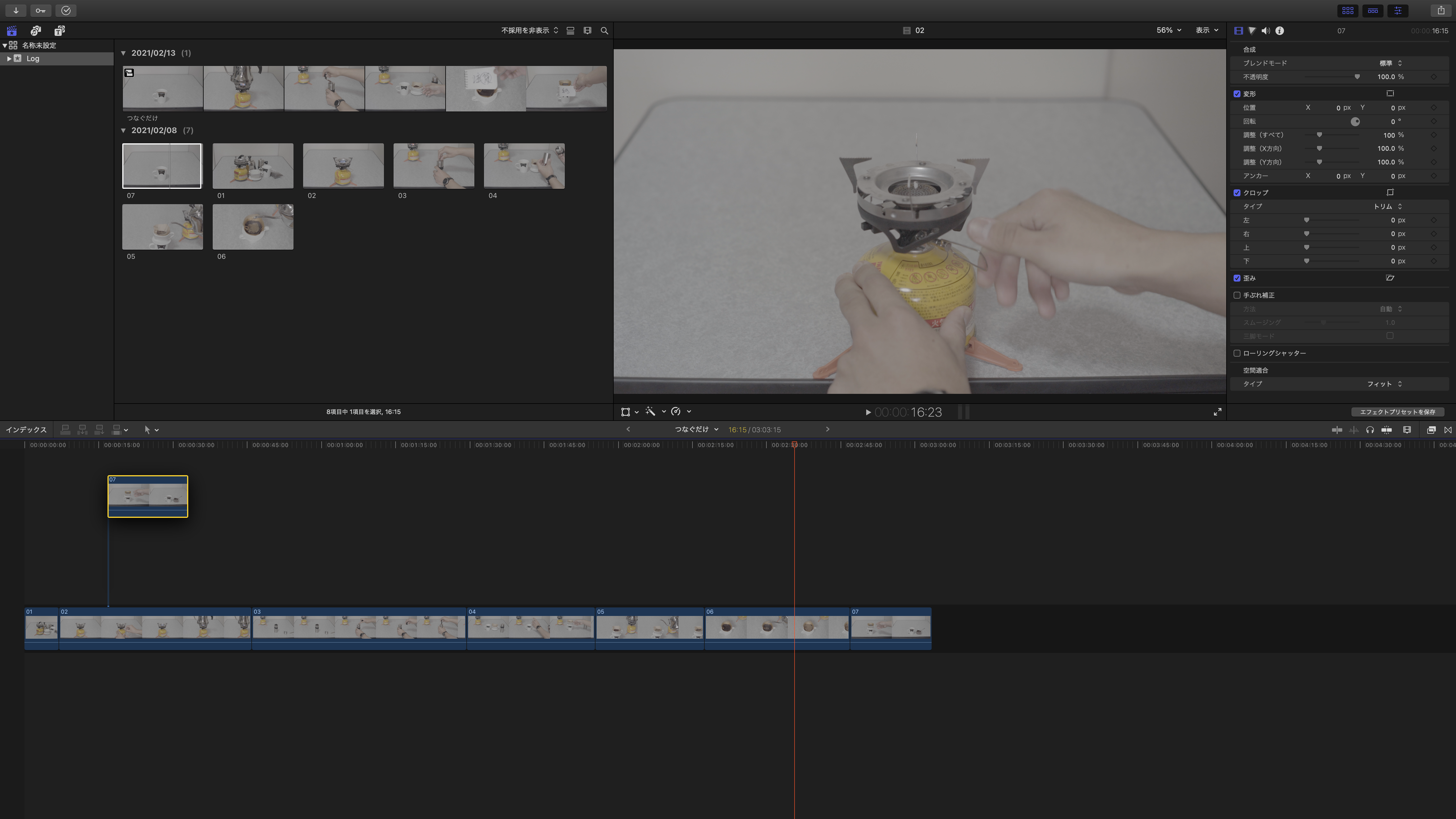Click the Index button
The image size is (1456, 819).
[26, 430]
